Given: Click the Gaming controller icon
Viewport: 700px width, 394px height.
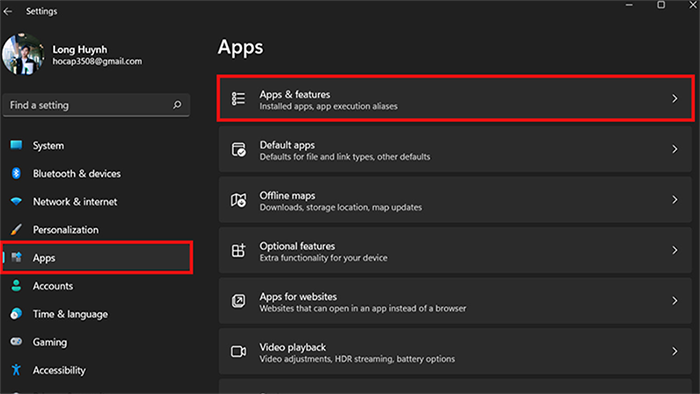Looking at the screenshot, I should click(17, 342).
